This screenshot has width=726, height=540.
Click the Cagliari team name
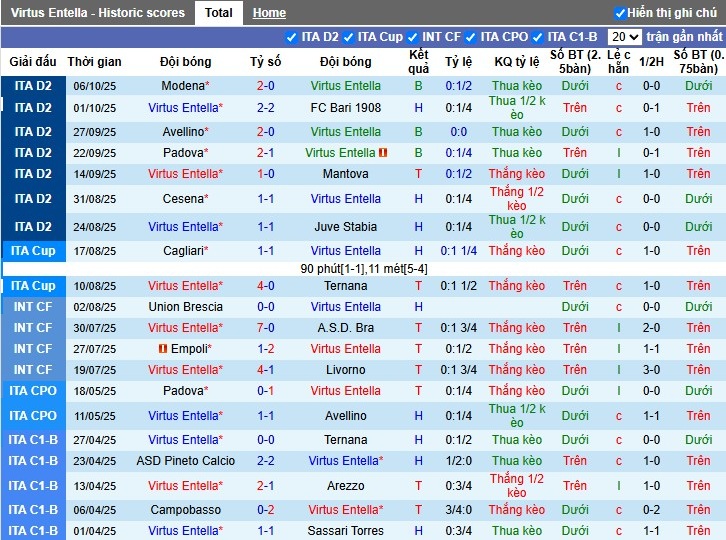coord(182,251)
